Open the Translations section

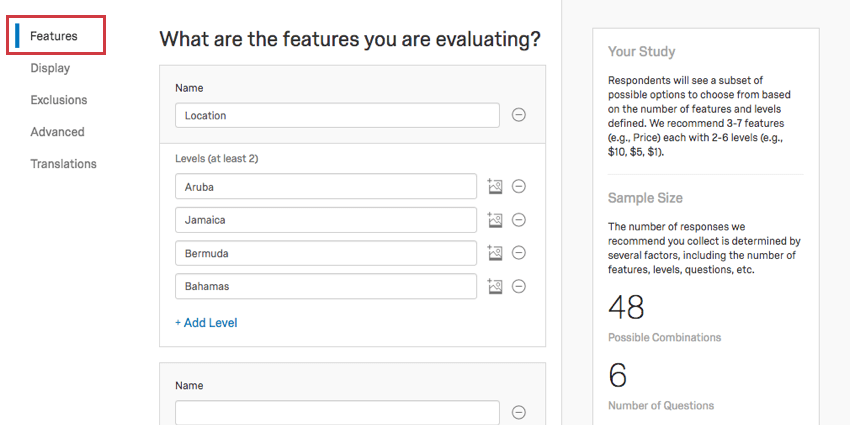pos(63,164)
